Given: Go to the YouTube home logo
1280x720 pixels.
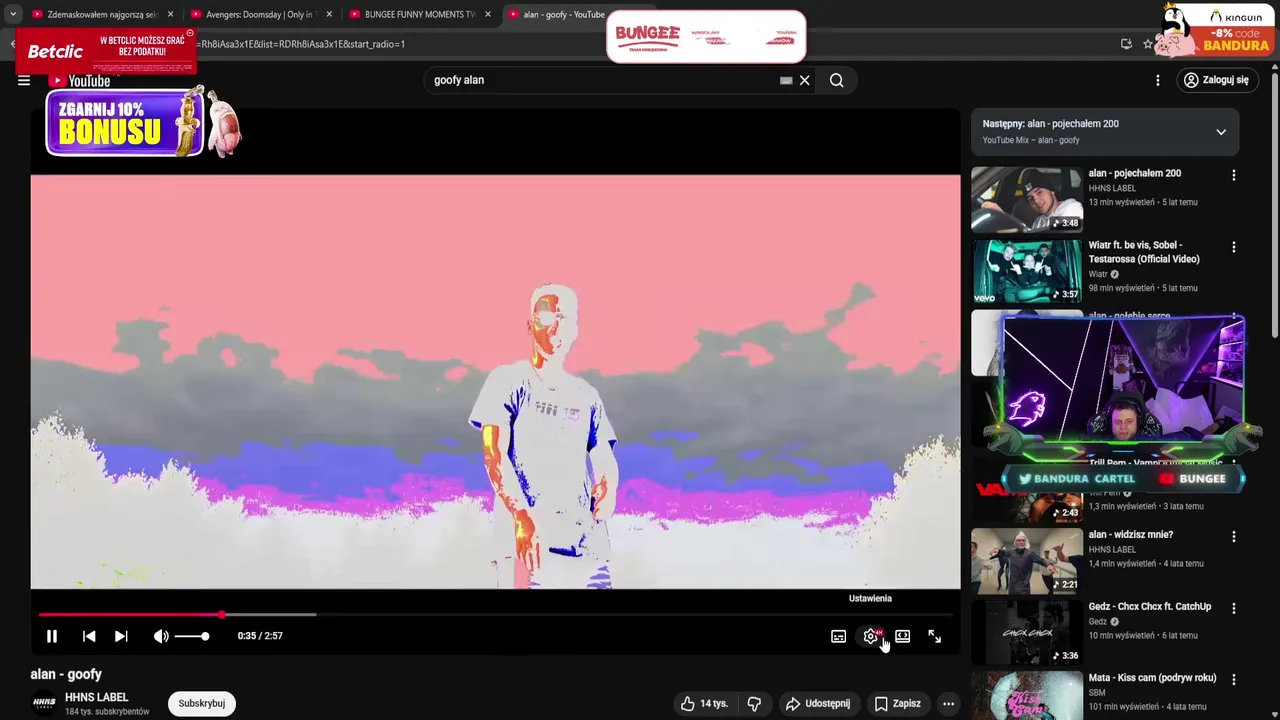Looking at the screenshot, I should (x=80, y=81).
